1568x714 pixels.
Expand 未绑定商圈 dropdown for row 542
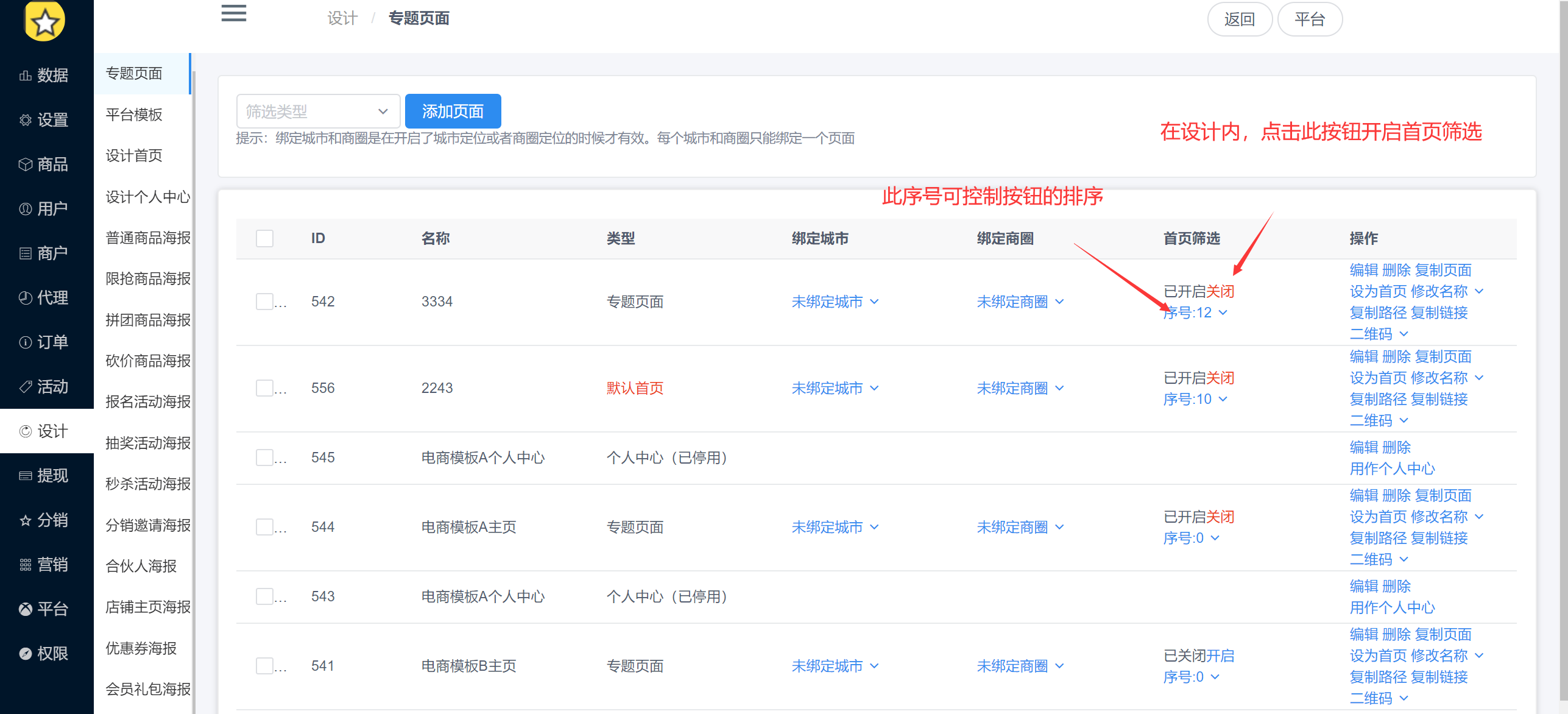(1020, 302)
